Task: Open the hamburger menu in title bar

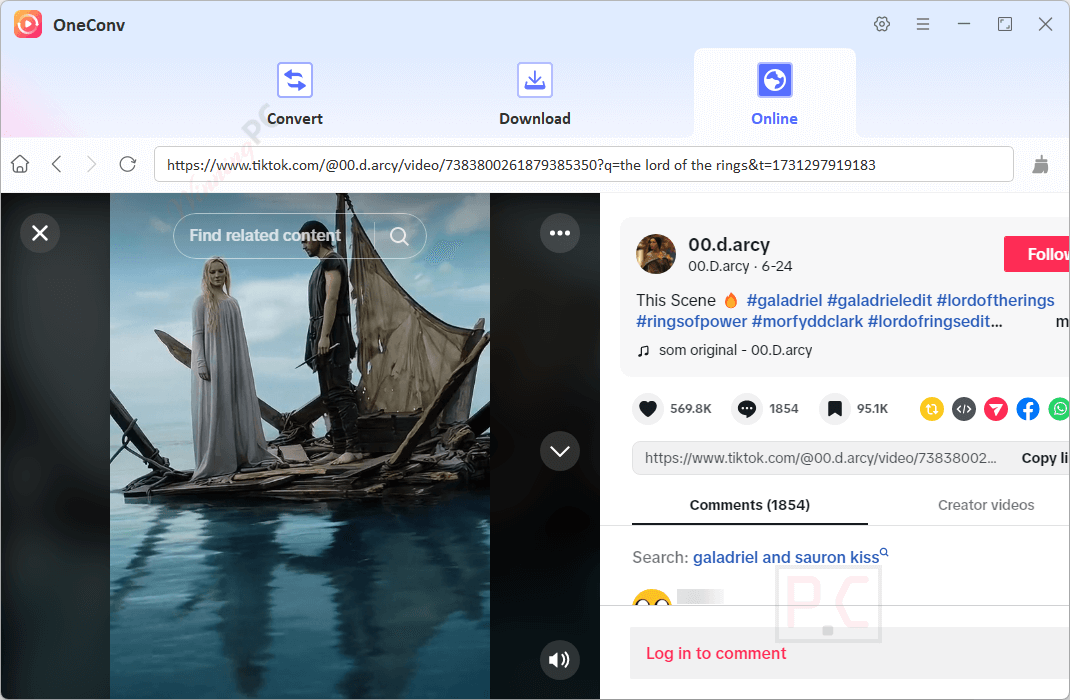Action: 923,25
